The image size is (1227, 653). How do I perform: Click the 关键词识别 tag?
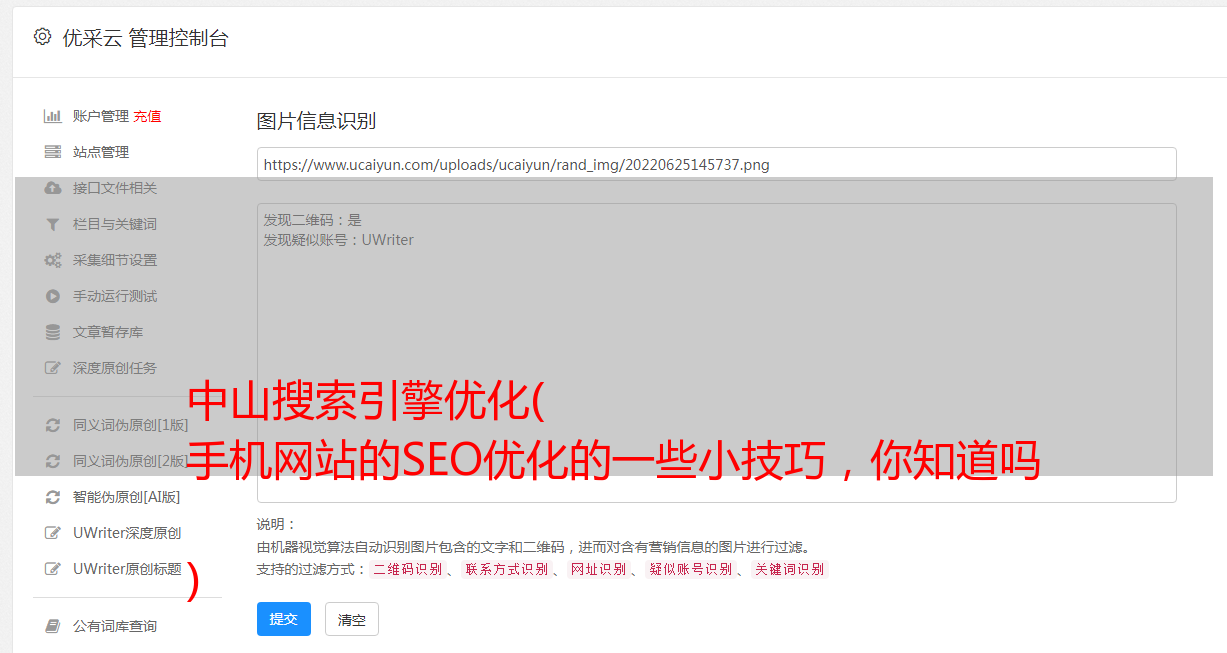[x=789, y=570]
